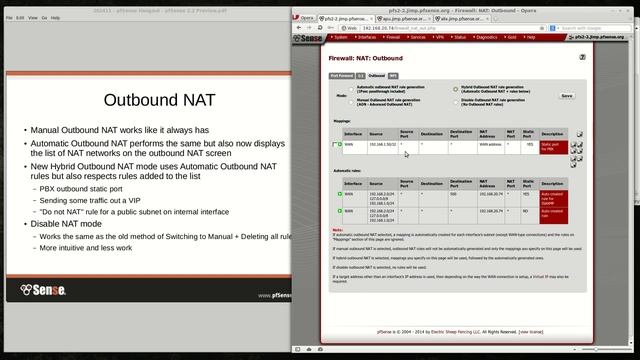Switch to the NPt tab

click(393, 76)
